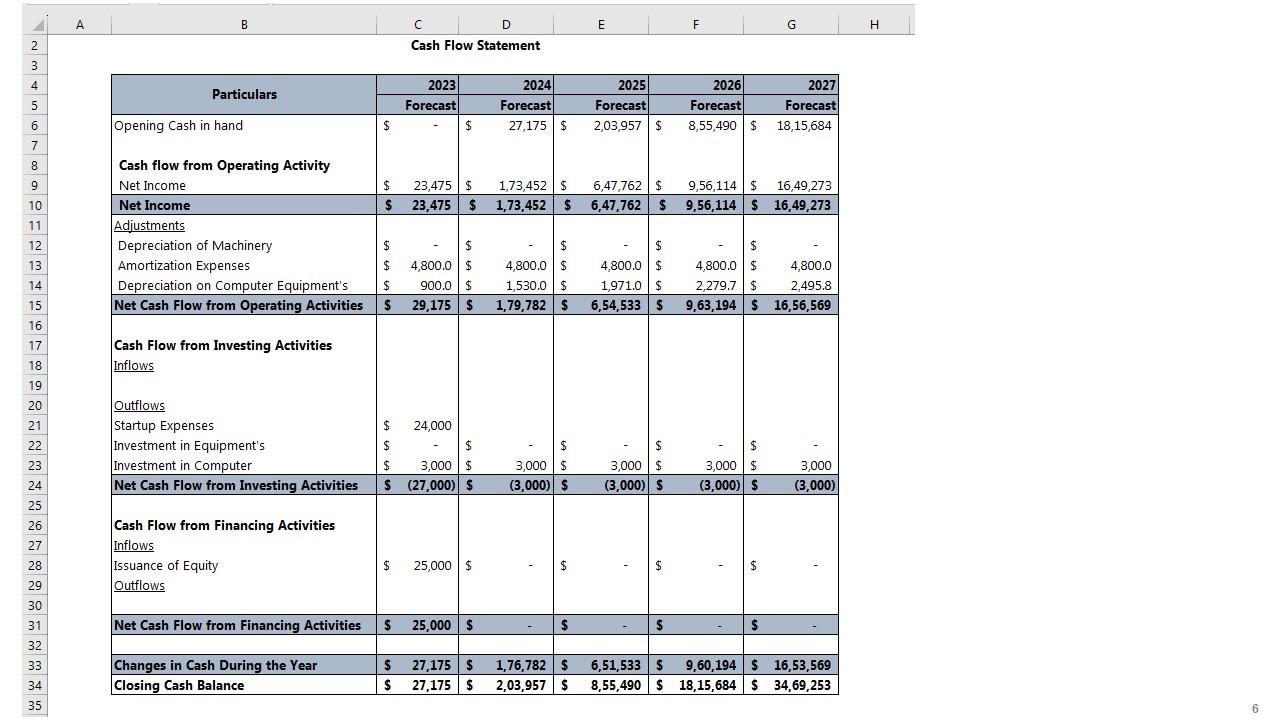Click the select-all corner triangle
This screenshot has width=1280, height=720.
(x=37, y=25)
